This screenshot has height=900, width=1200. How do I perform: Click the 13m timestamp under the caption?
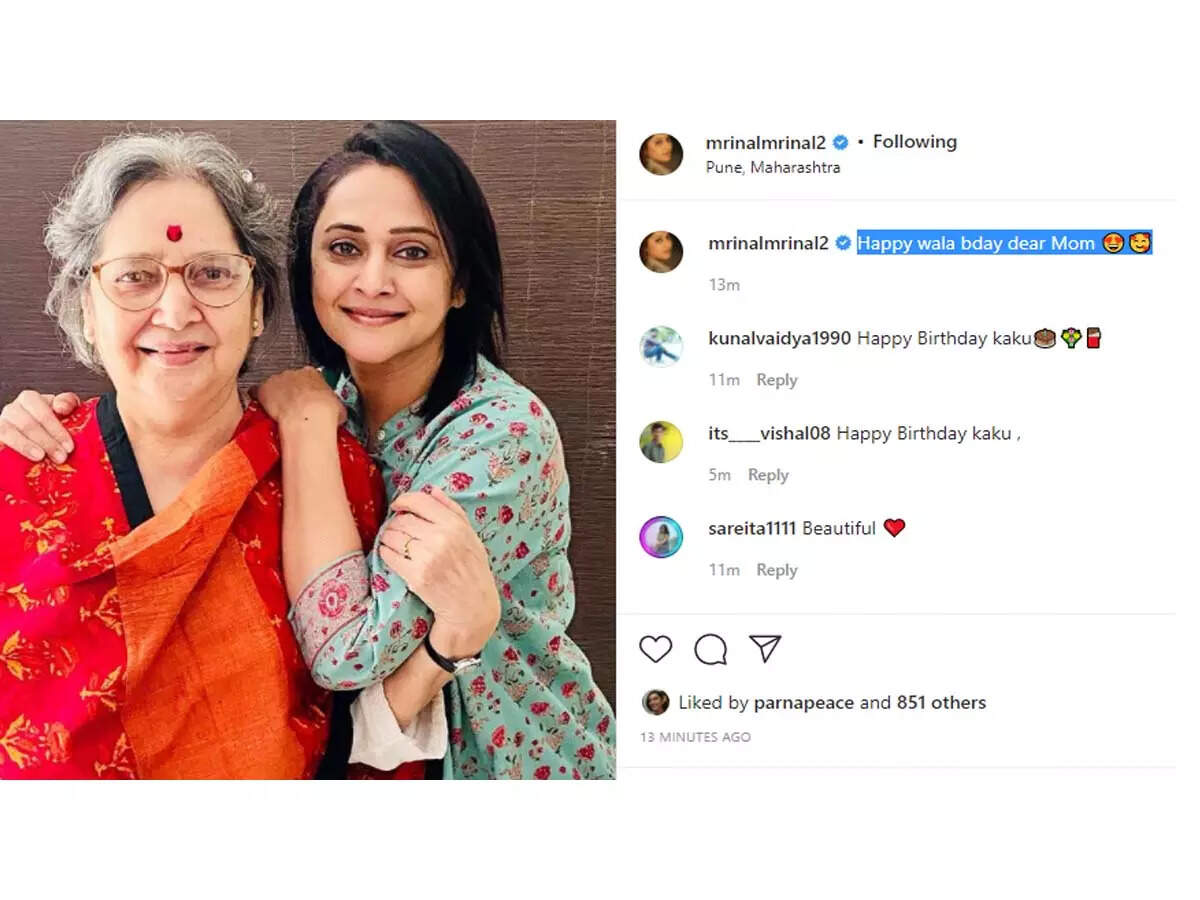pyautogui.click(x=724, y=284)
